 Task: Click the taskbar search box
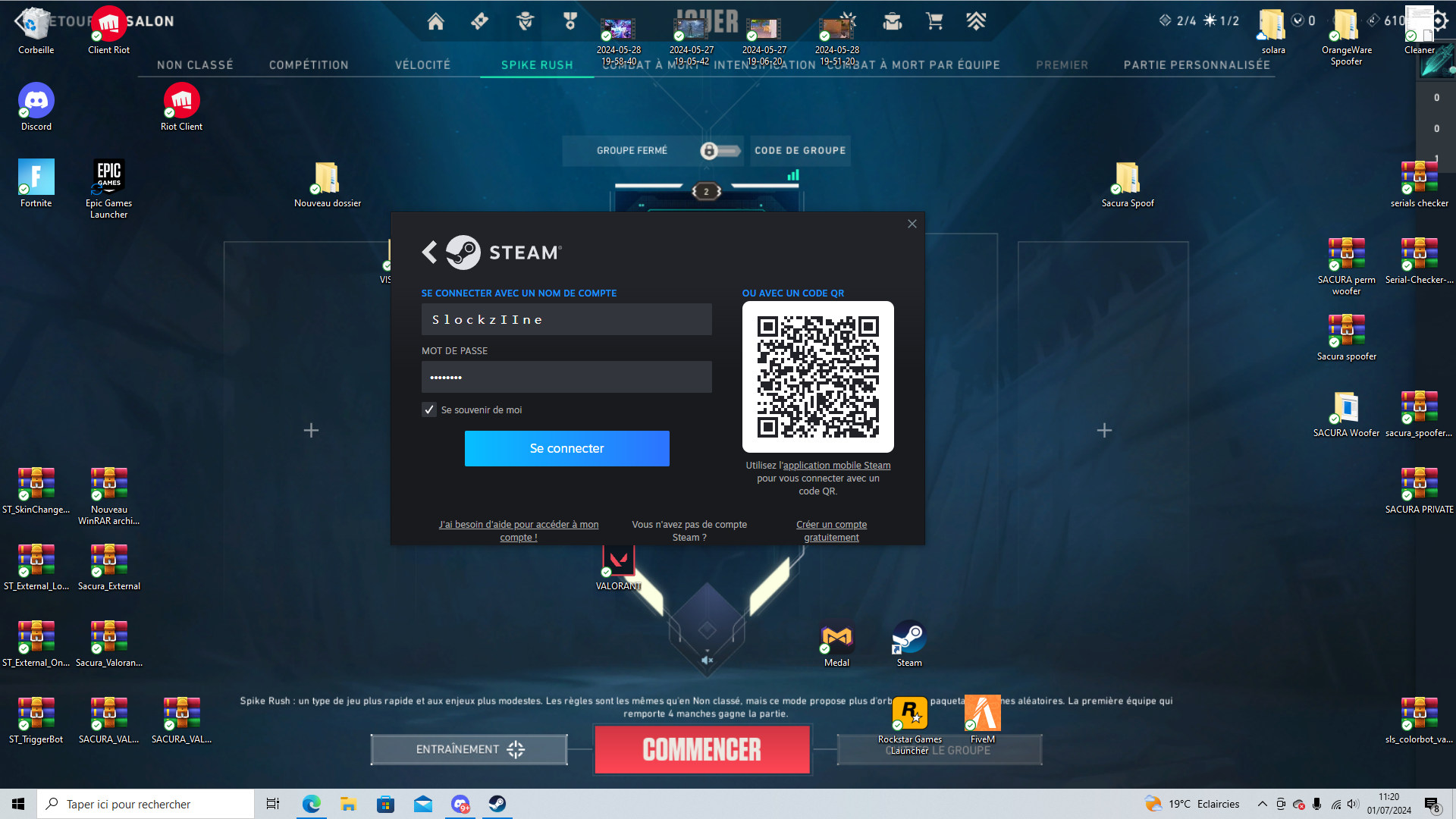(x=146, y=804)
